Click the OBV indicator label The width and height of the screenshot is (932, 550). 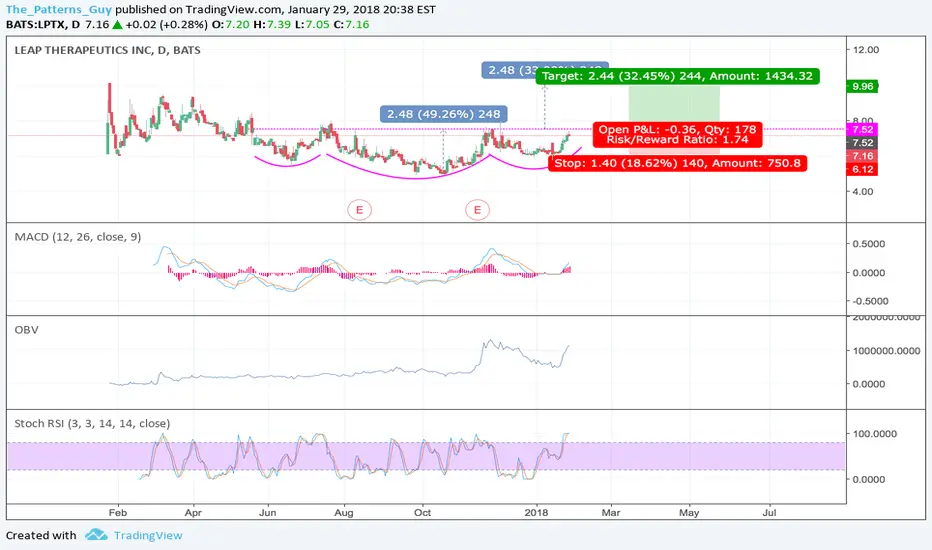(x=26, y=329)
